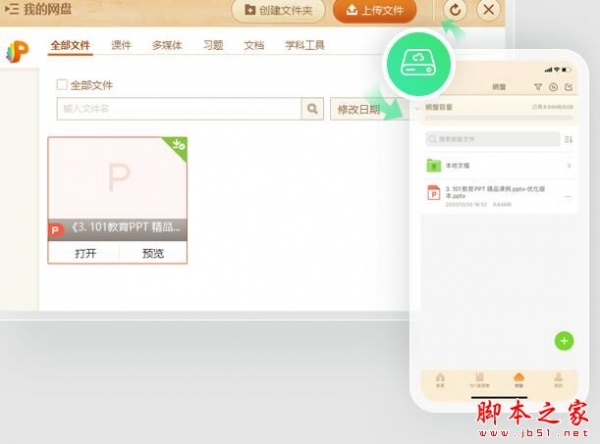Collapse the 我的网盘 sidebar via the menu icon
The height and width of the screenshot is (444, 600).
click(11, 9)
